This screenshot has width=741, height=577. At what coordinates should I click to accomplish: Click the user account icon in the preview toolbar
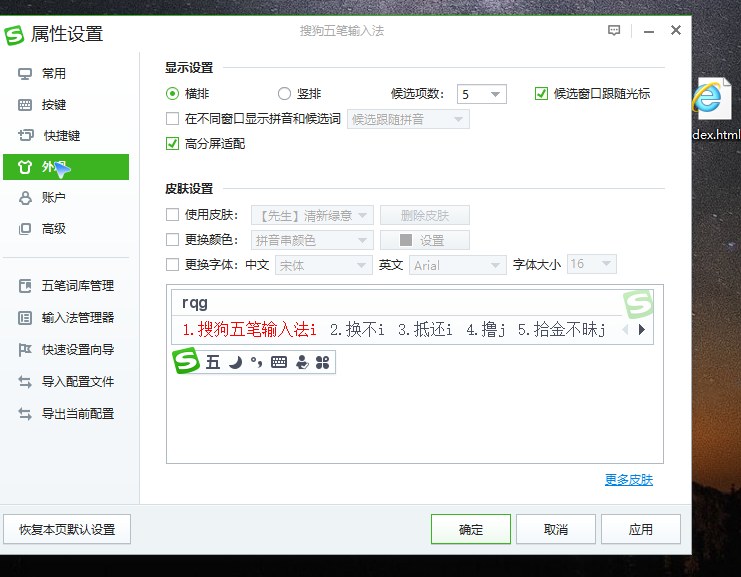[x=302, y=362]
